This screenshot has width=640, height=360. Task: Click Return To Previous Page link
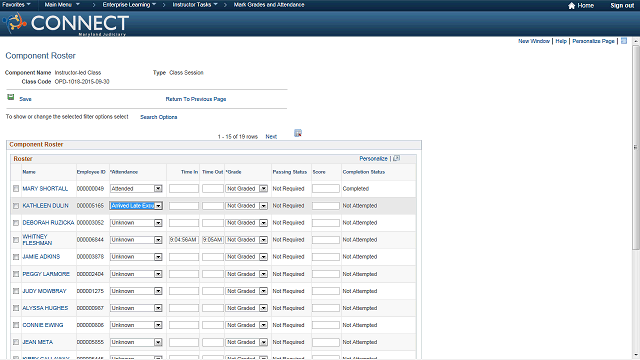point(196,99)
